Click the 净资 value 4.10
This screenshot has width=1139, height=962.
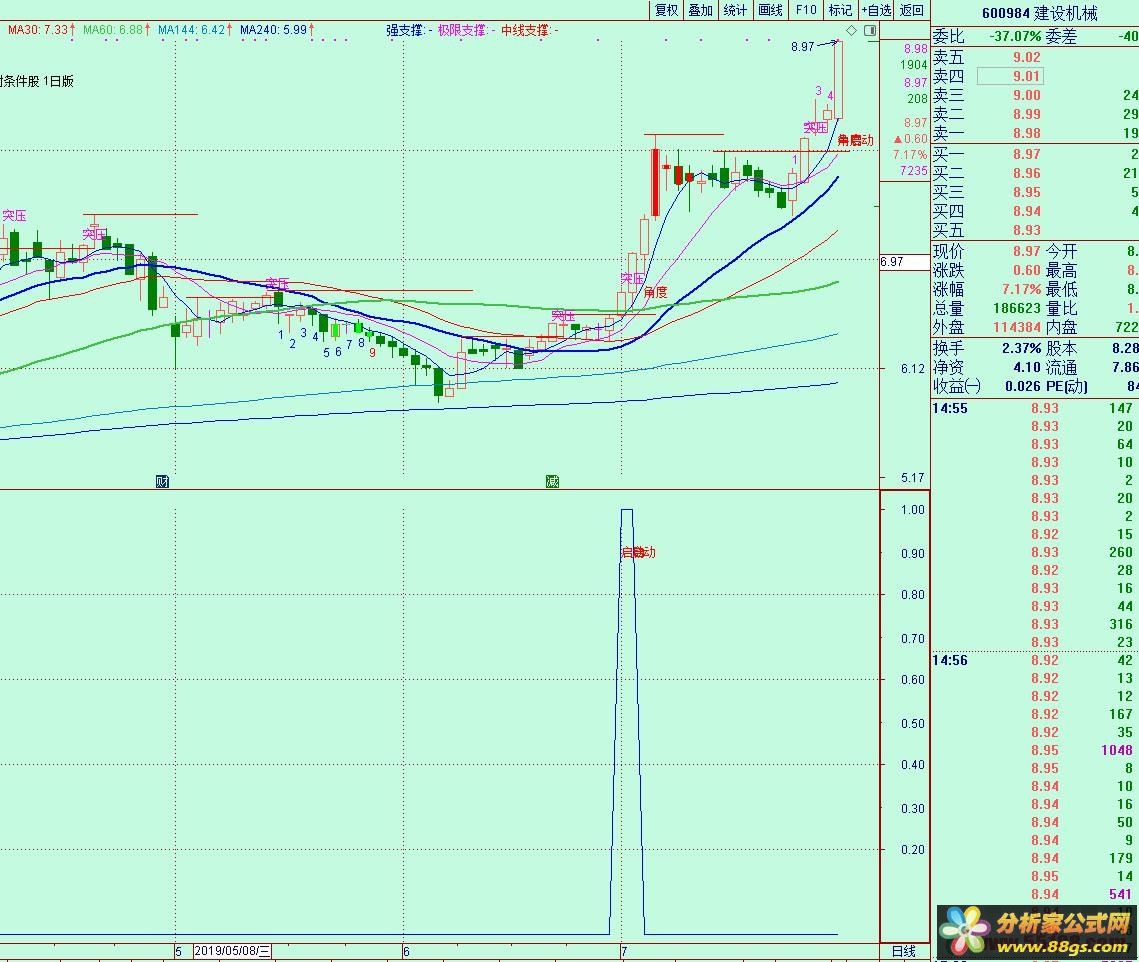[x=1026, y=367]
